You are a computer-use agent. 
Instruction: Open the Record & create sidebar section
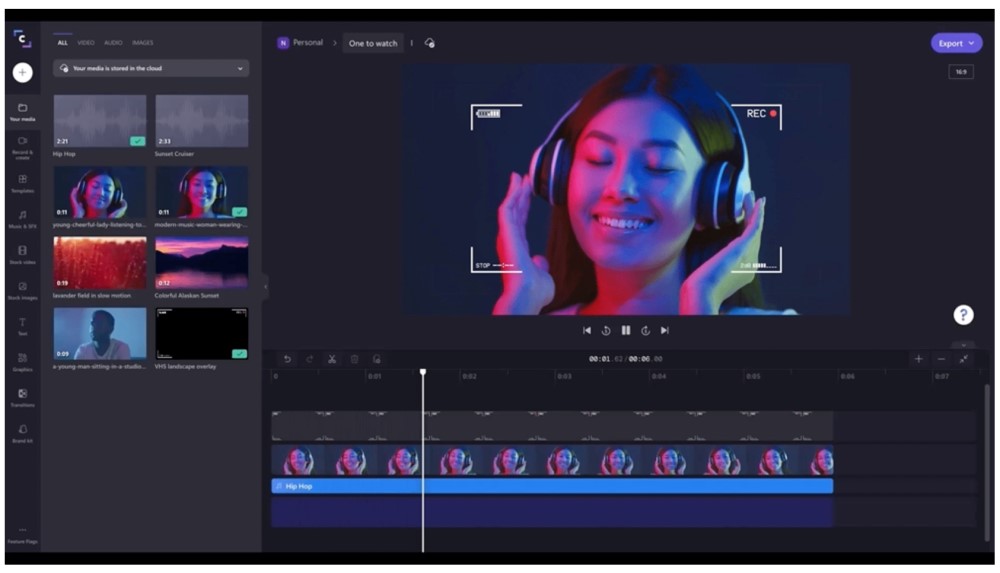22,148
